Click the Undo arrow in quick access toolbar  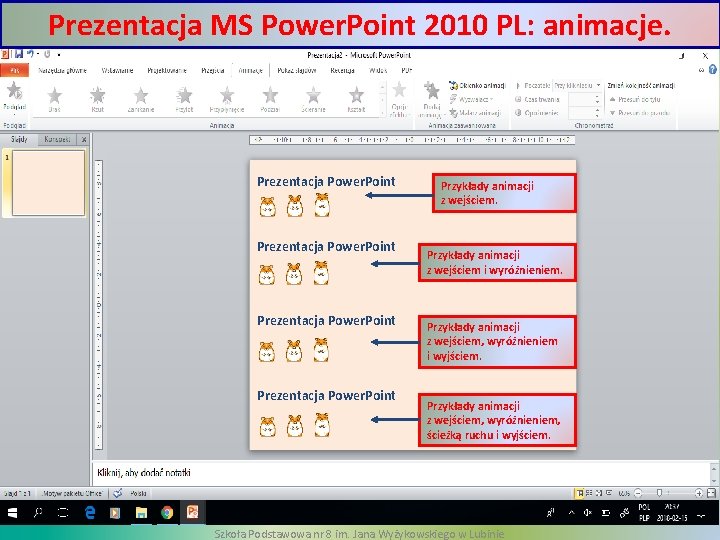tap(30, 54)
